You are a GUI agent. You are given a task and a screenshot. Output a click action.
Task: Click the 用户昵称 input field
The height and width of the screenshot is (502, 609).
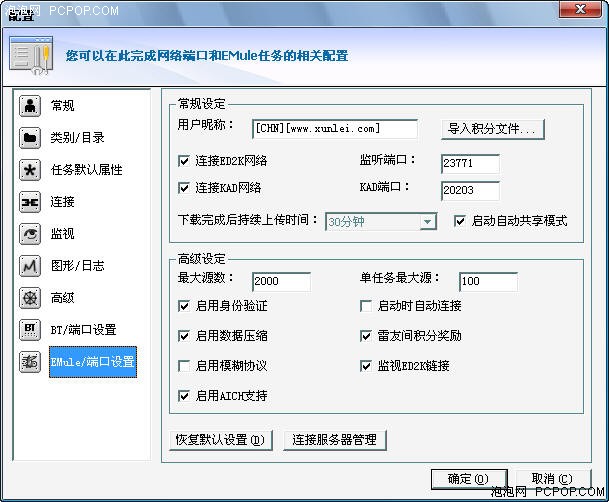click(335, 129)
